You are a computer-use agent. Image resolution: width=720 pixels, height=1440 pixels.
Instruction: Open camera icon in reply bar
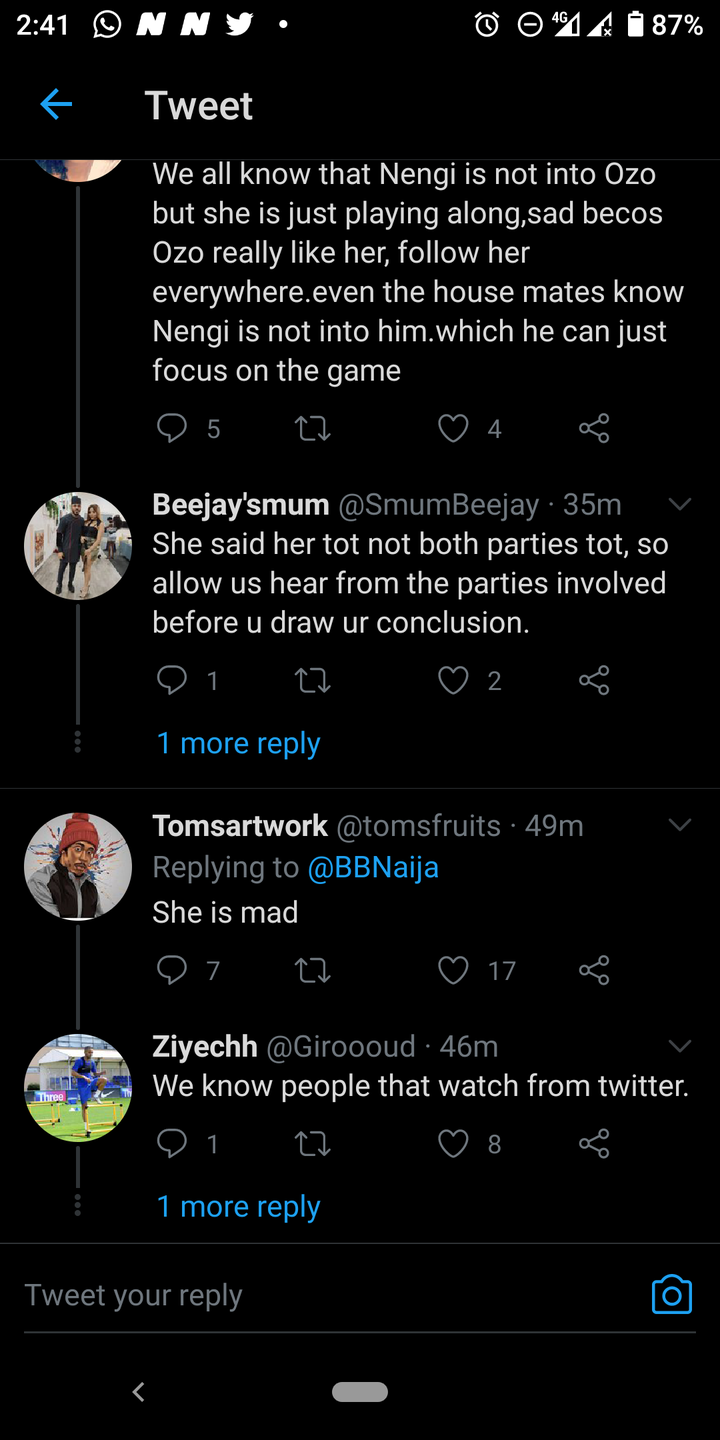(x=671, y=1294)
